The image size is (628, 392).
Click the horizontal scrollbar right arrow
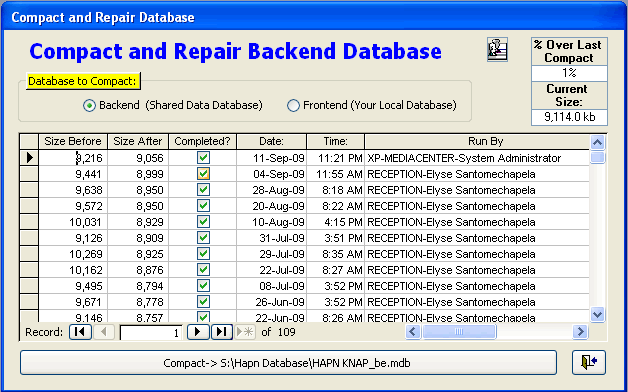pyautogui.click(x=580, y=332)
